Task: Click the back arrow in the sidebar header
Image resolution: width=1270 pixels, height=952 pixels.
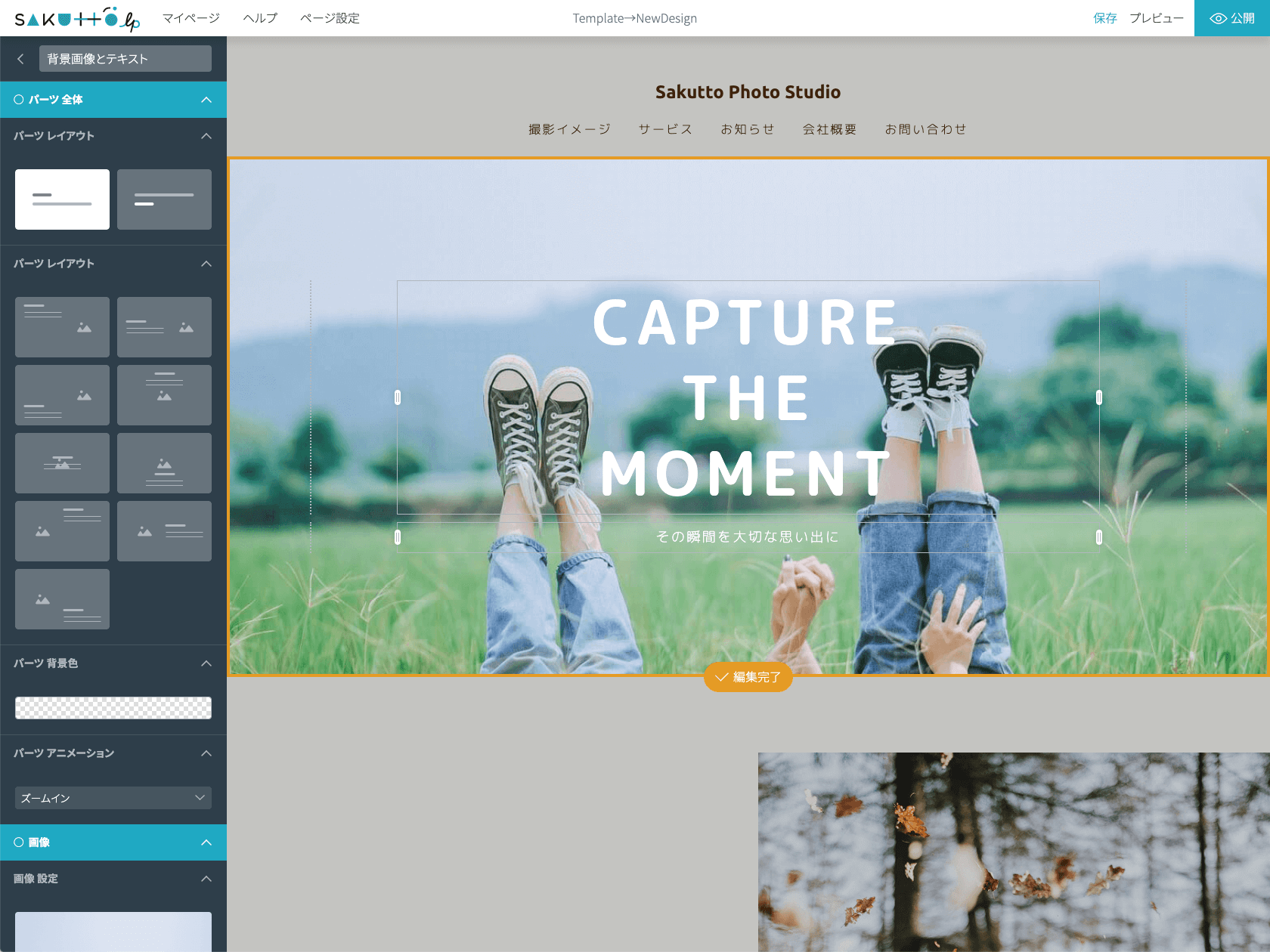Action: click(20, 59)
